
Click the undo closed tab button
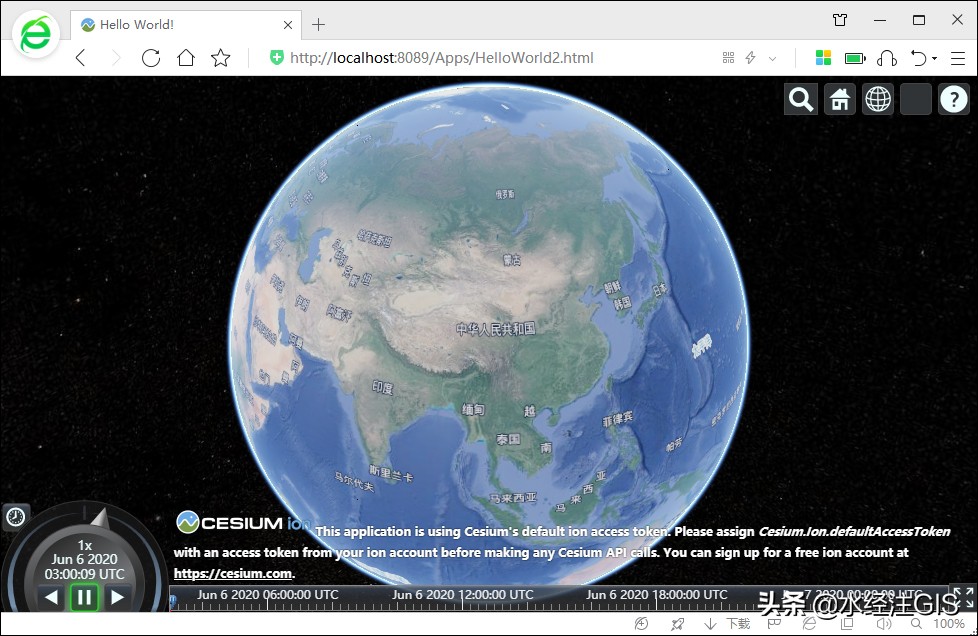918,58
